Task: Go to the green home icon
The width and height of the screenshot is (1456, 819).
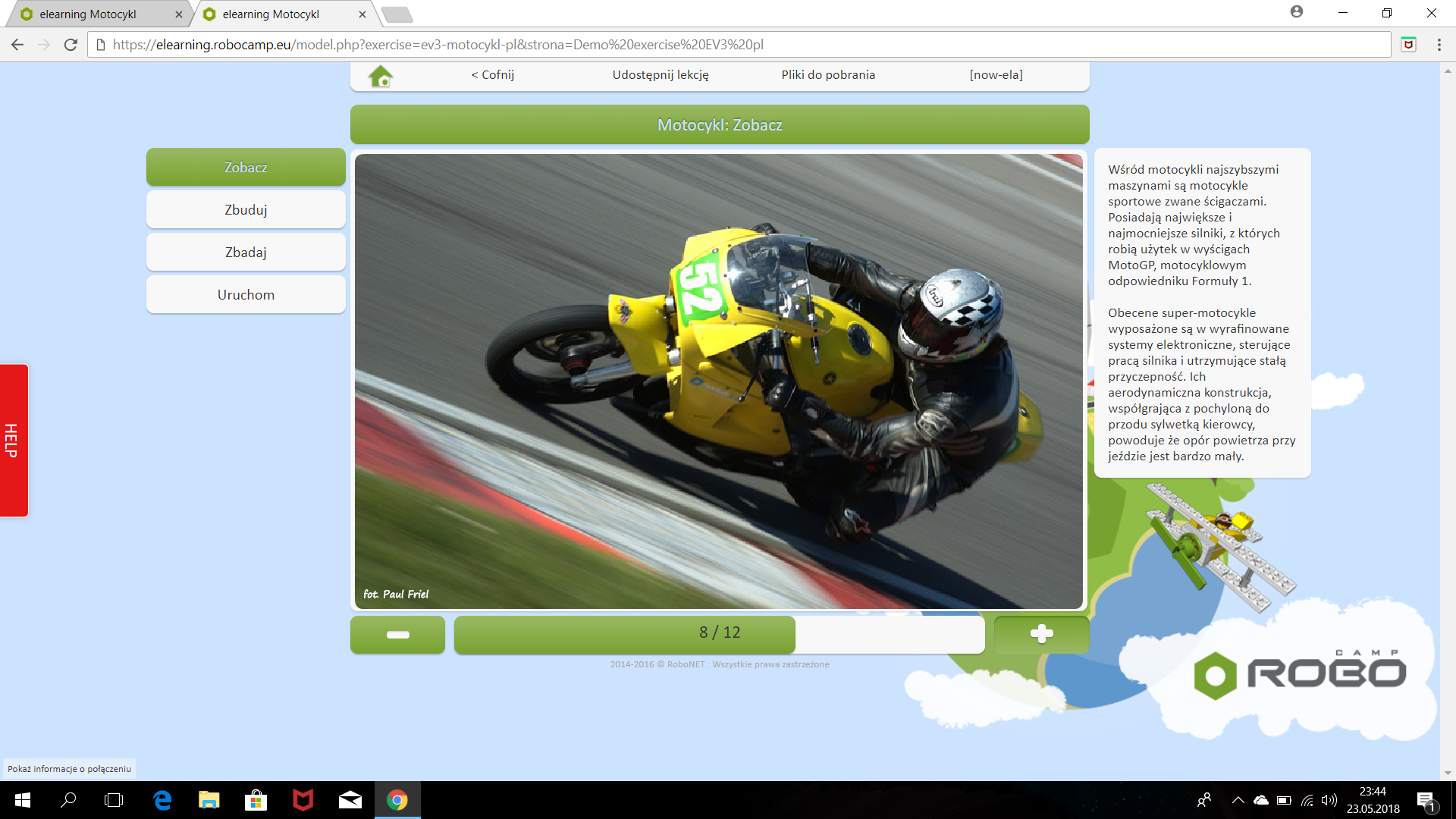Action: 381,76
